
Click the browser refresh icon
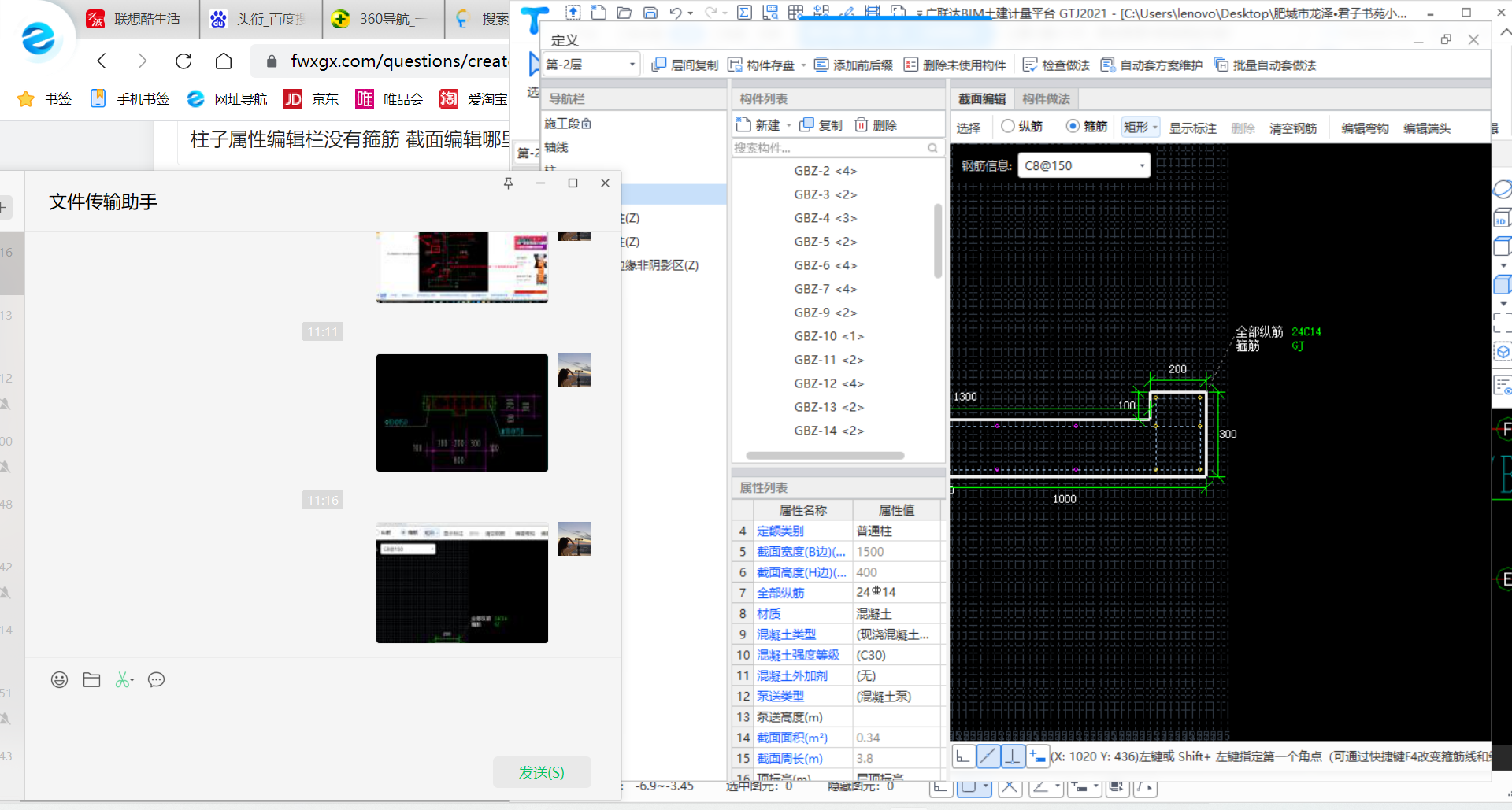tap(183, 61)
